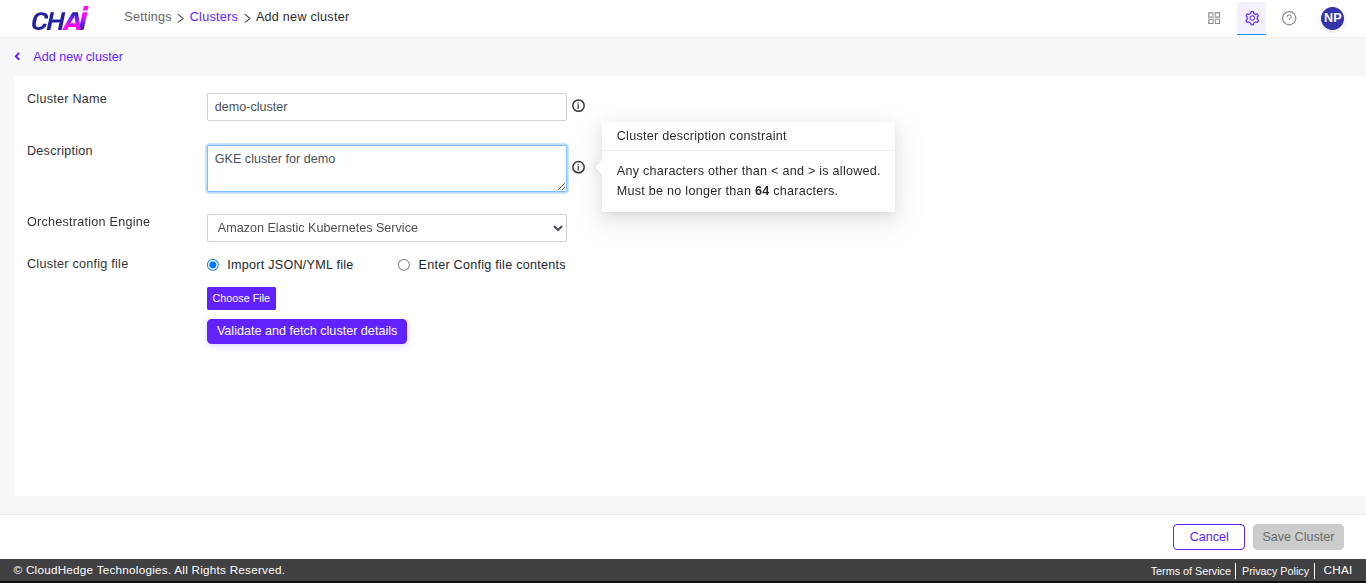1366x583 pixels.
Task: Click the Settings gear icon
Action: pyautogui.click(x=1250, y=17)
